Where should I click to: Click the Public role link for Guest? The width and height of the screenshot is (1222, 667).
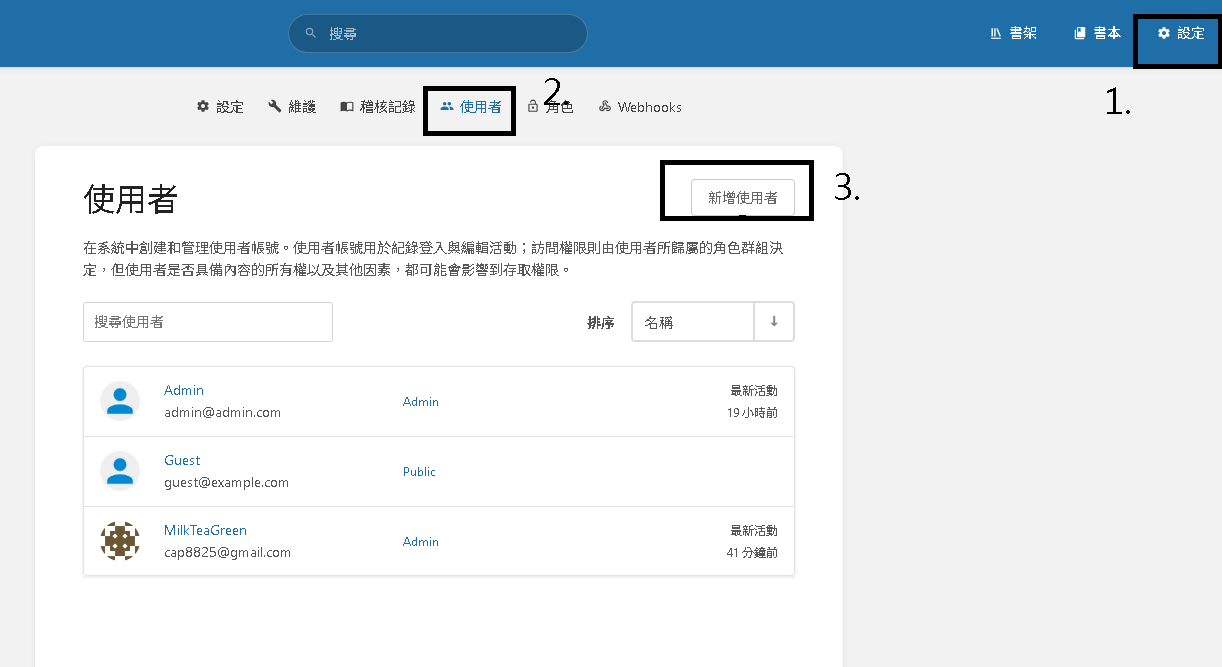click(419, 472)
